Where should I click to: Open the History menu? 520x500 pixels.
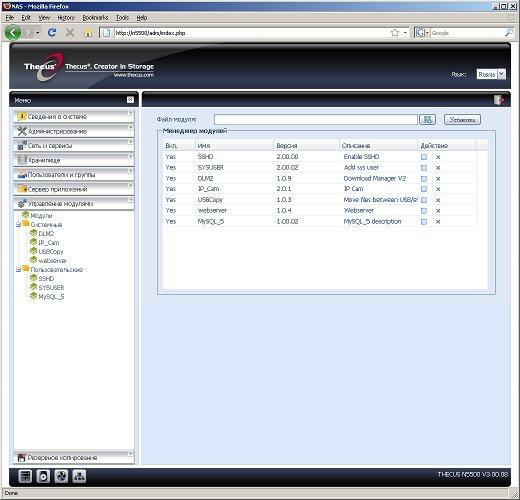tap(66, 18)
